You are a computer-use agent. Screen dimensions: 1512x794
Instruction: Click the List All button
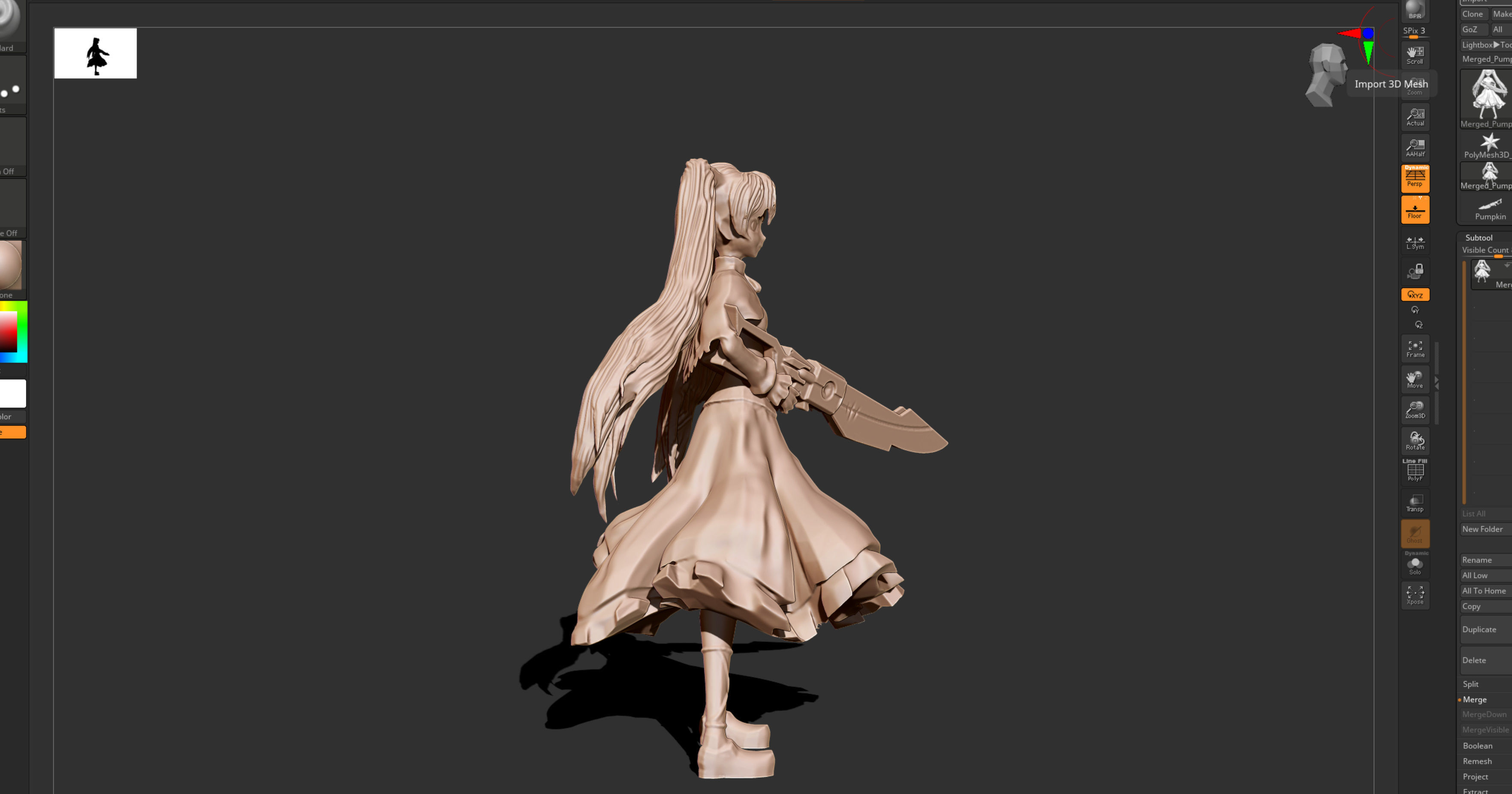(x=1485, y=514)
